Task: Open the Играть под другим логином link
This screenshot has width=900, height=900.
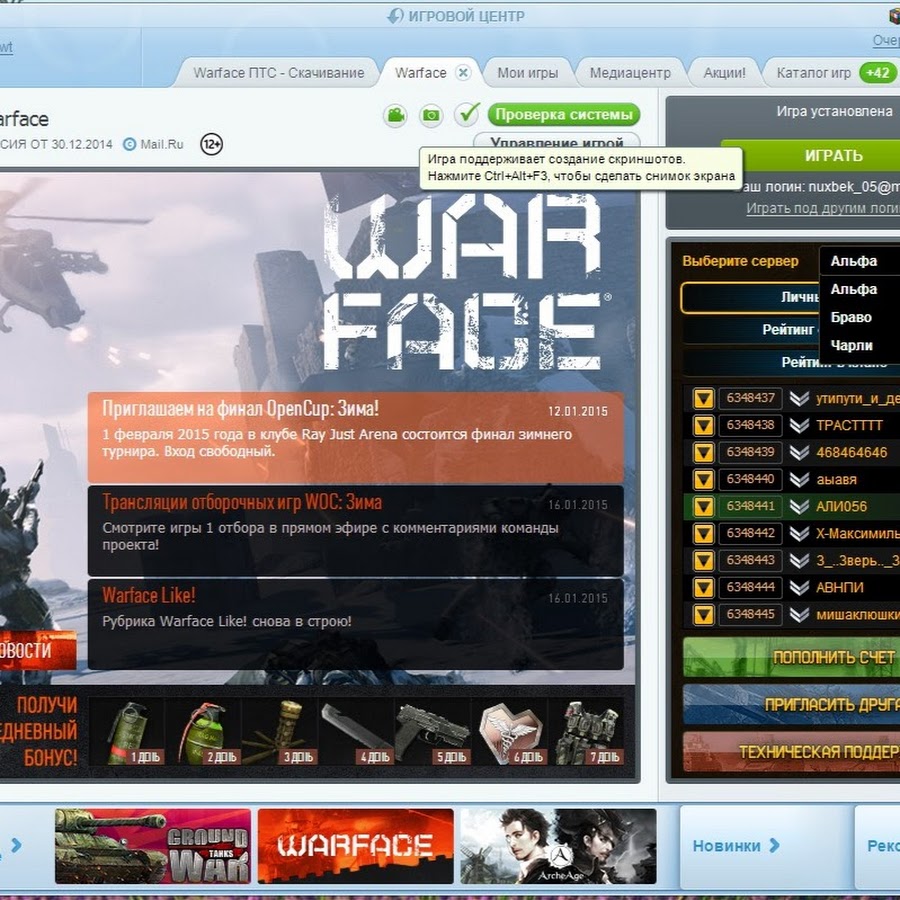Action: [x=822, y=208]
